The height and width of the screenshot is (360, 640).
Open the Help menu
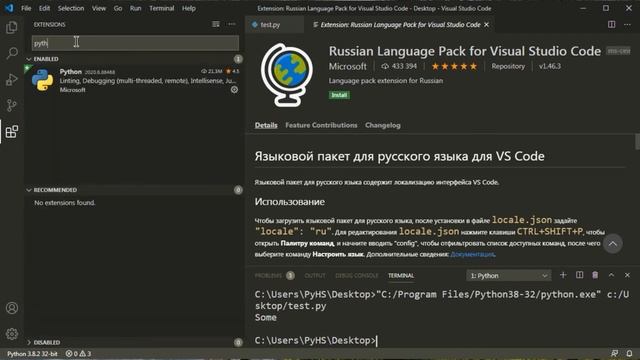click(x=189, y=8)
